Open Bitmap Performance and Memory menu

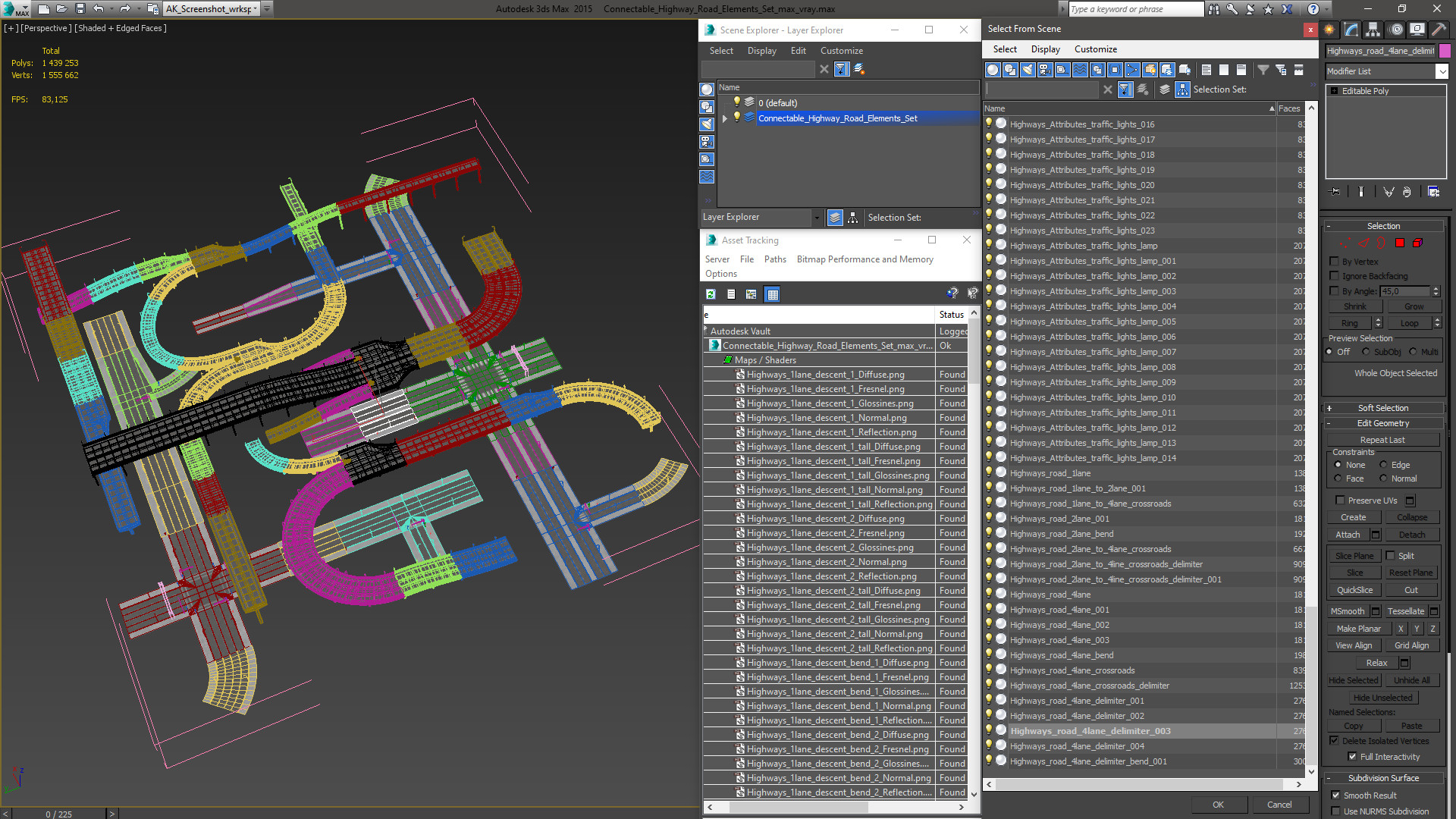tap(864, 259)
